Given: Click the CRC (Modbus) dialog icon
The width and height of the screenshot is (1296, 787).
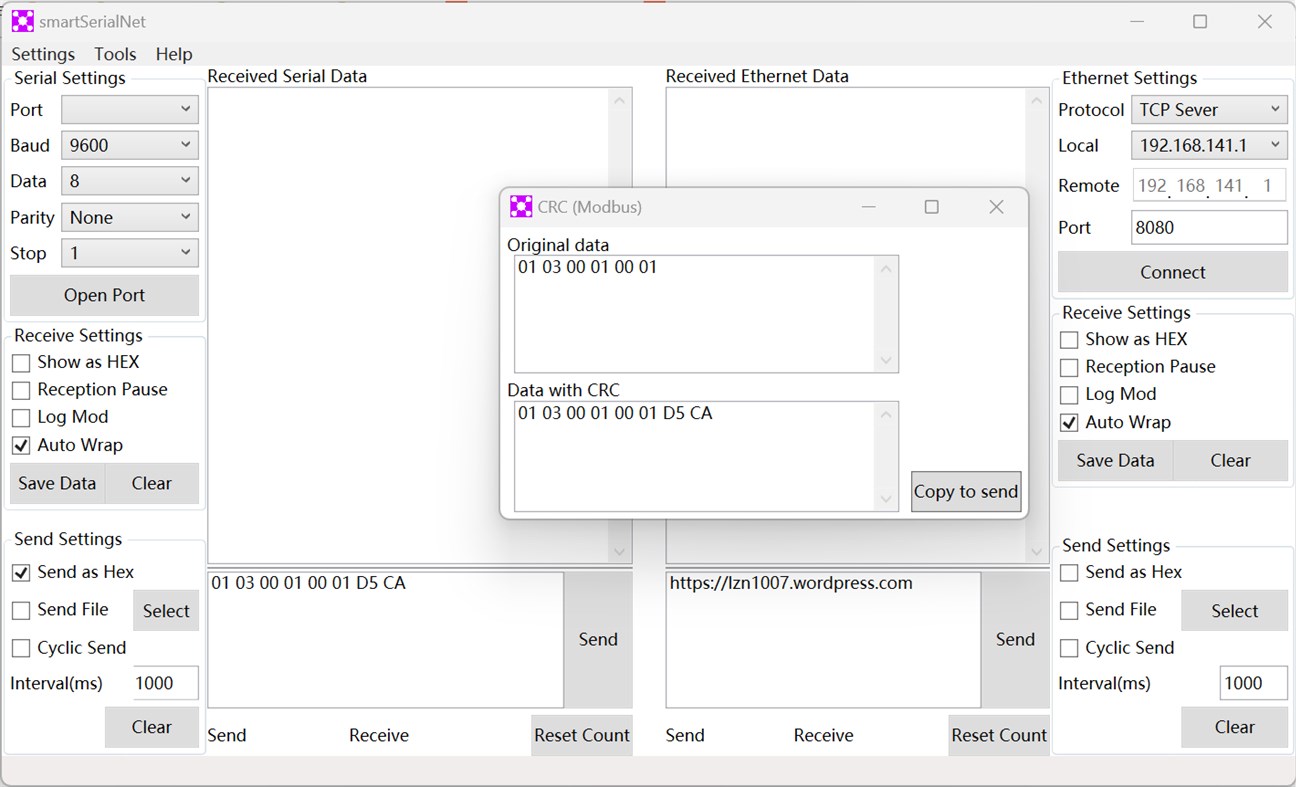Looking at the screenshot, I should pyautogui.click(x=521, y=206).
